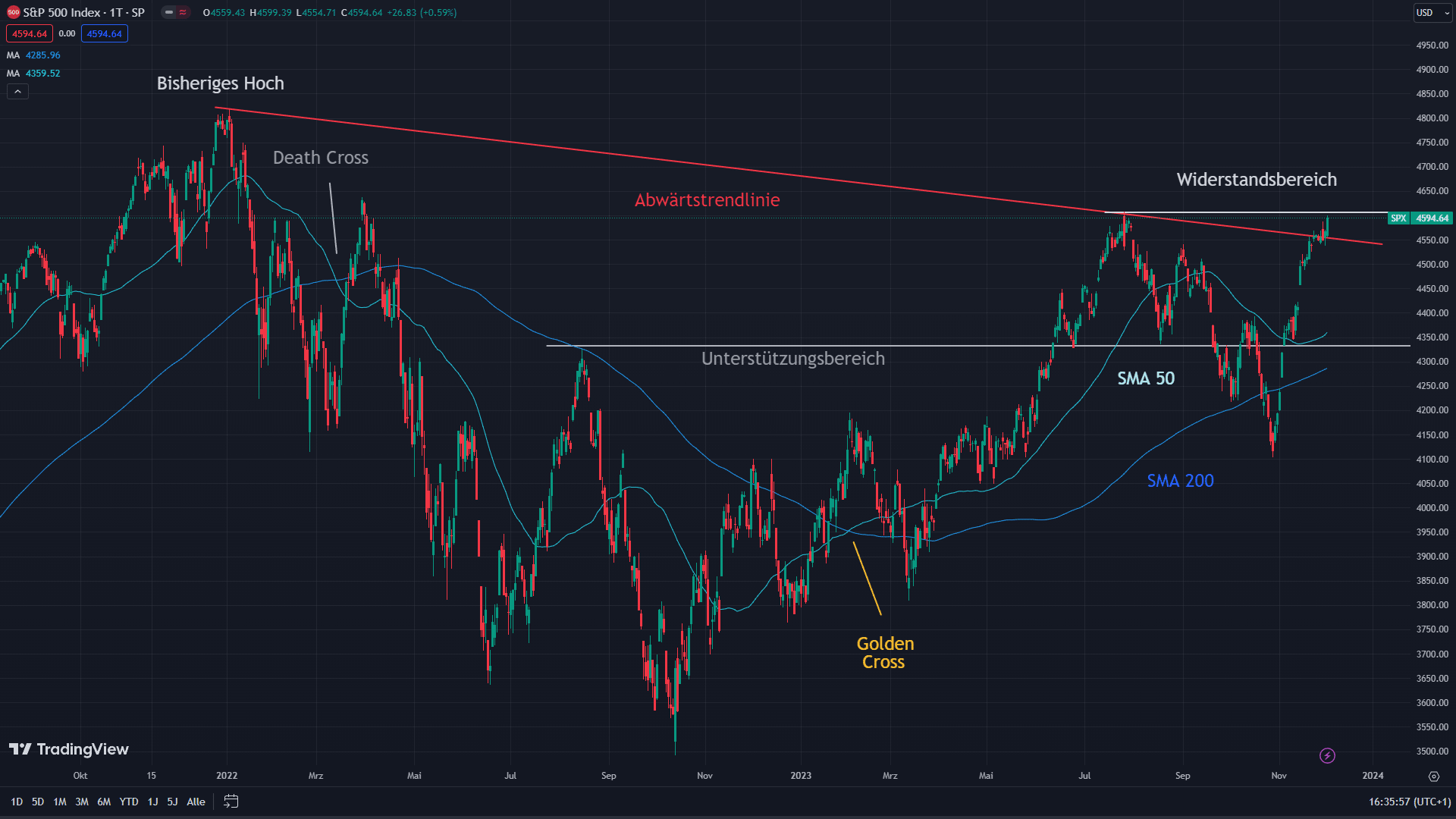The width and height of the screenshot is (1456, 819).
Task: Select the 'Bisheriges Hoch' text annotation
Action: tap(221, 83)
